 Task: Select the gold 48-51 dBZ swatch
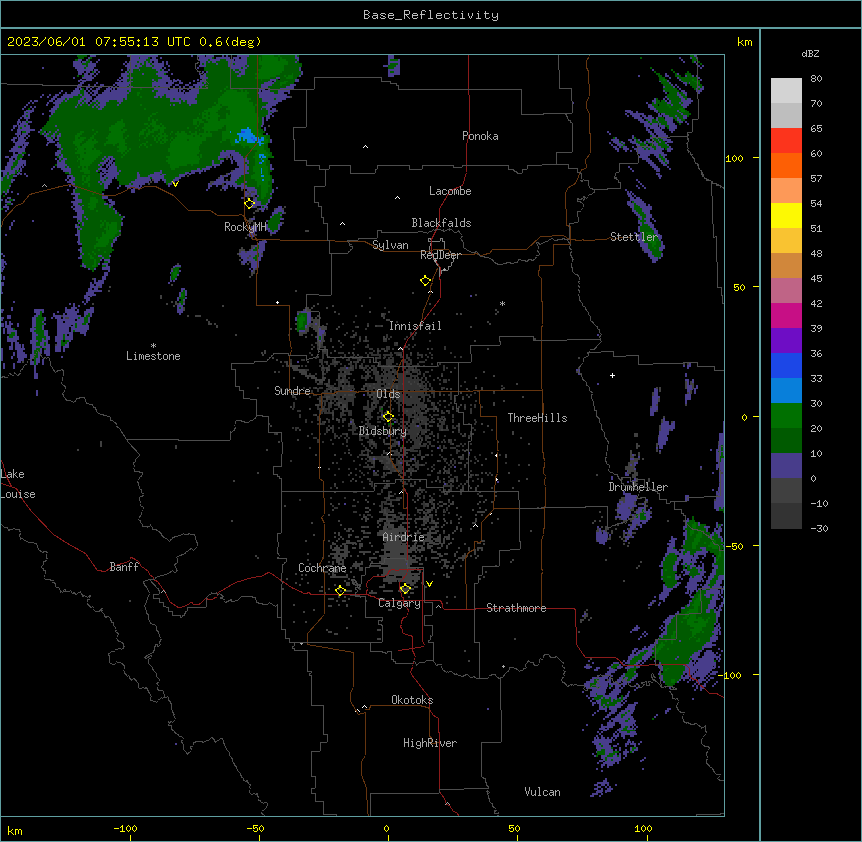click(x=786, y=241)
